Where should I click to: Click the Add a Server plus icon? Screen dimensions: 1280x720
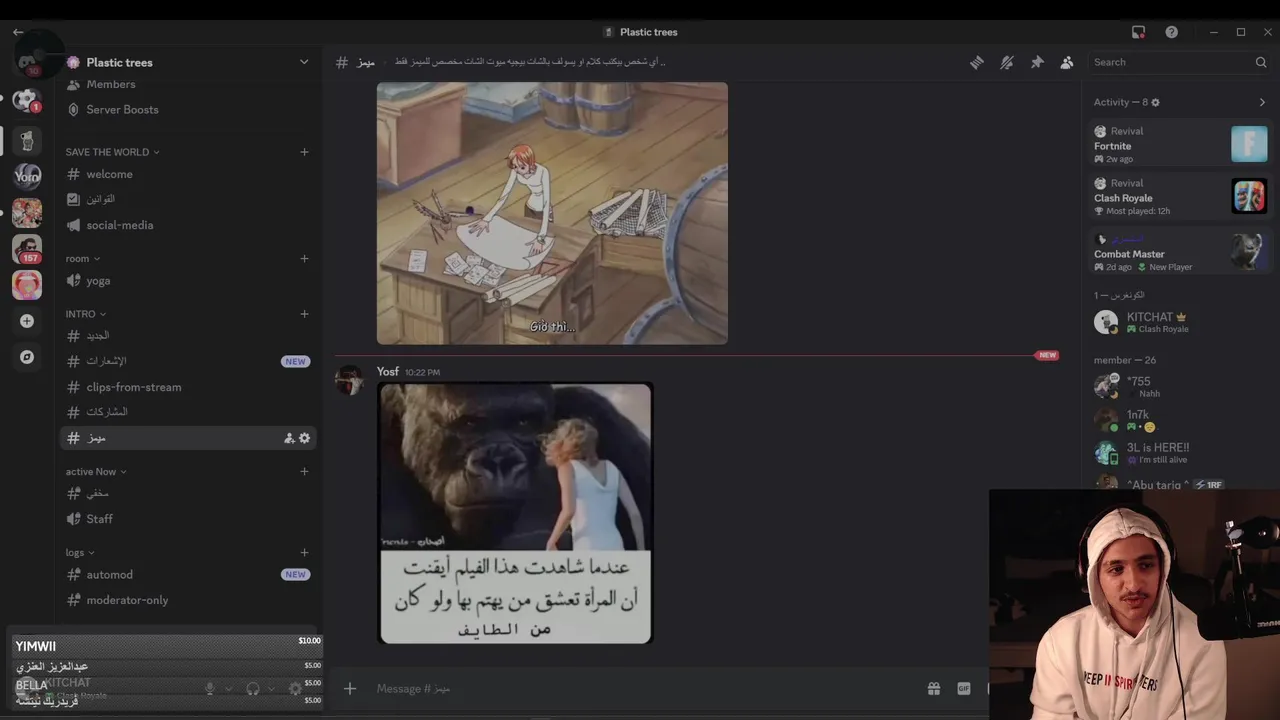pos(27,321)
